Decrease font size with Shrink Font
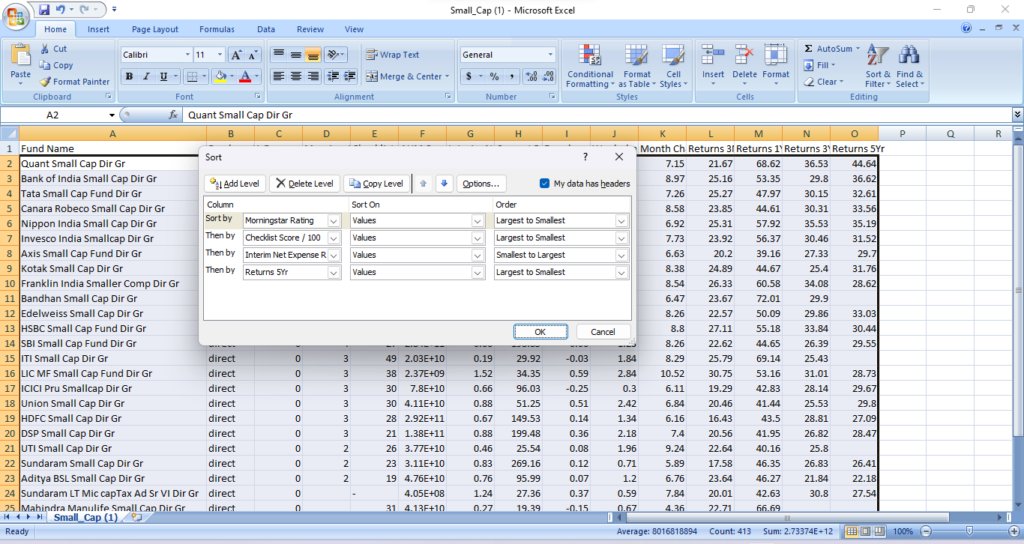 tap(253, 55)
